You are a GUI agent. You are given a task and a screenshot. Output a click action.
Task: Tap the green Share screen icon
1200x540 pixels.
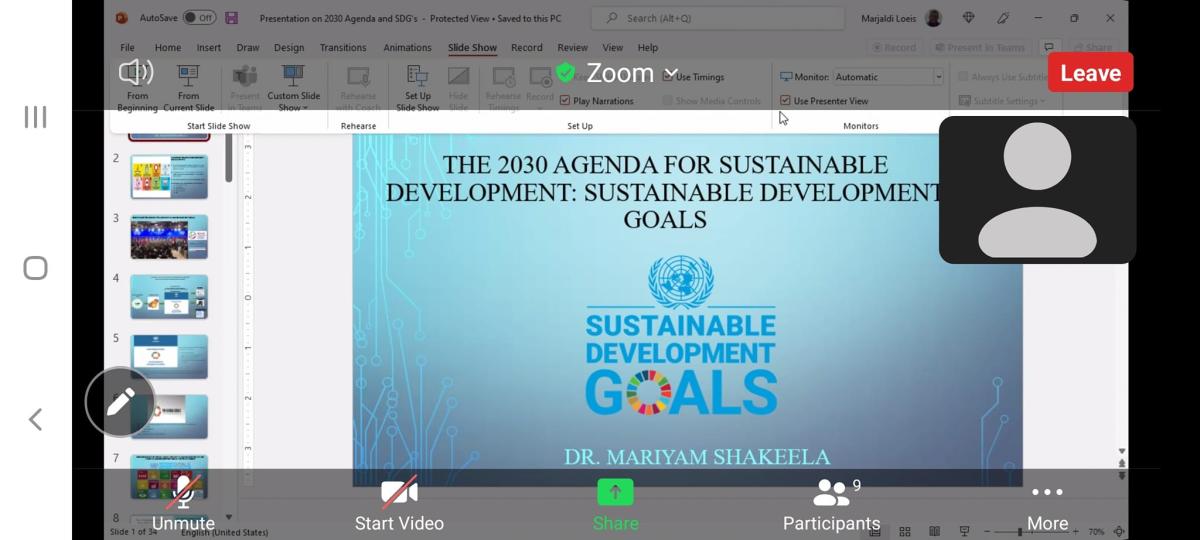tap(615, 493)
